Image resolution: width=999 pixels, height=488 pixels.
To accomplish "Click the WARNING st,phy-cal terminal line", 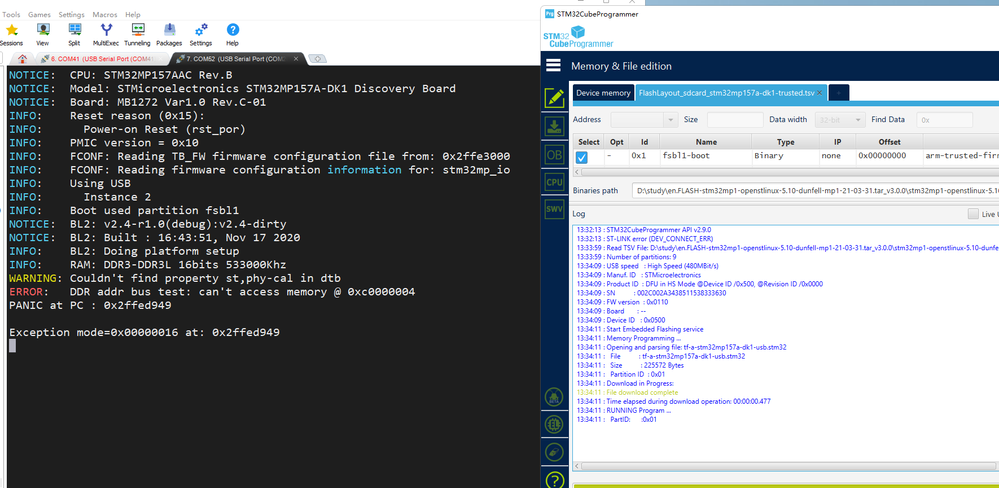I will 175,278.
